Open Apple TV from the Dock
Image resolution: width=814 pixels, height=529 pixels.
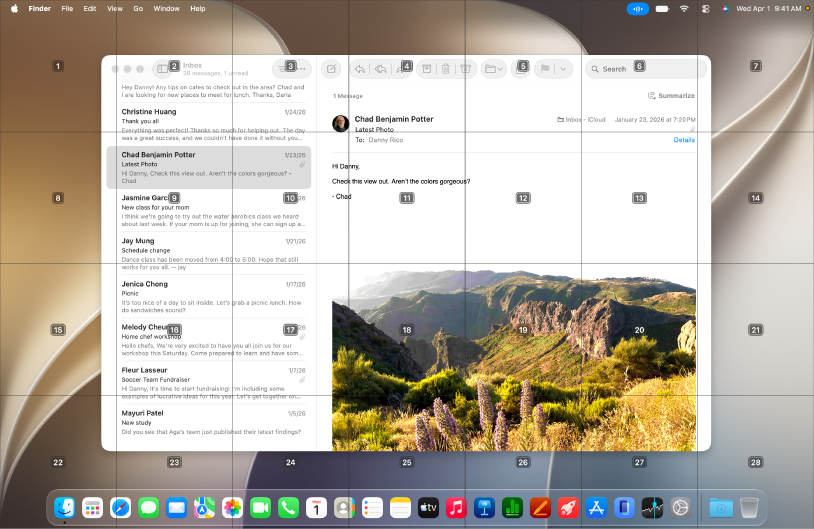tap(428, 508)
